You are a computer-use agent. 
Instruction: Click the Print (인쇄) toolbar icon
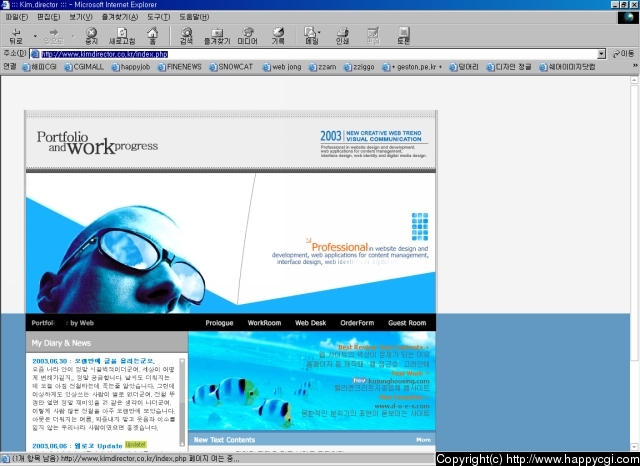coord(342,36)
